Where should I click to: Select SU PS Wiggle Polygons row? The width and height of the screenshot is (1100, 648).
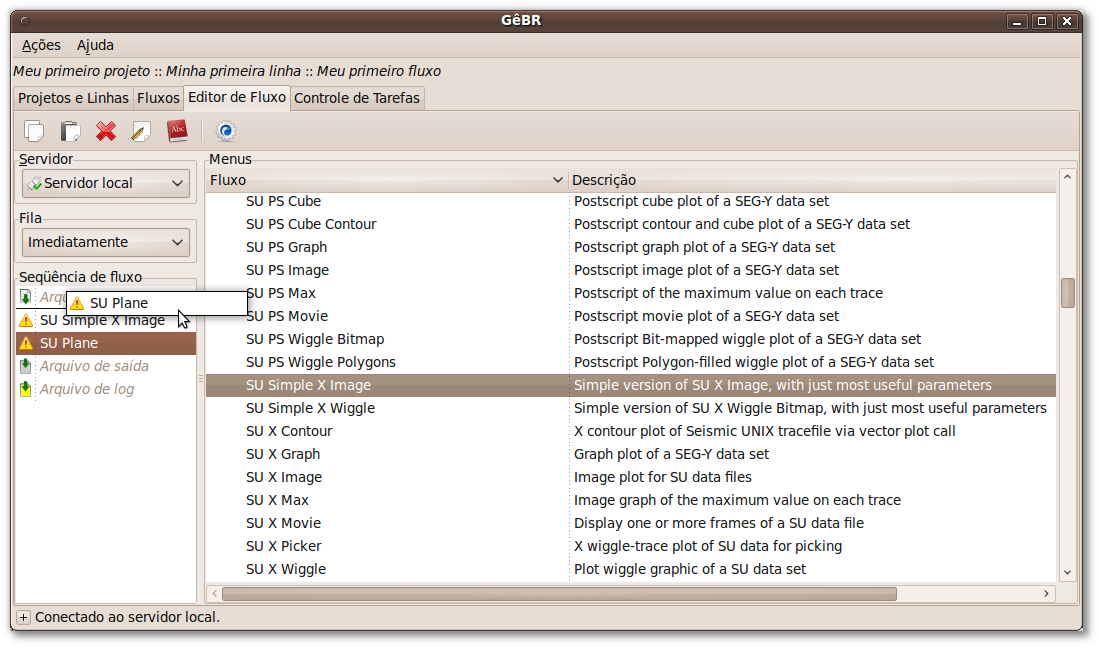point(631,363)
